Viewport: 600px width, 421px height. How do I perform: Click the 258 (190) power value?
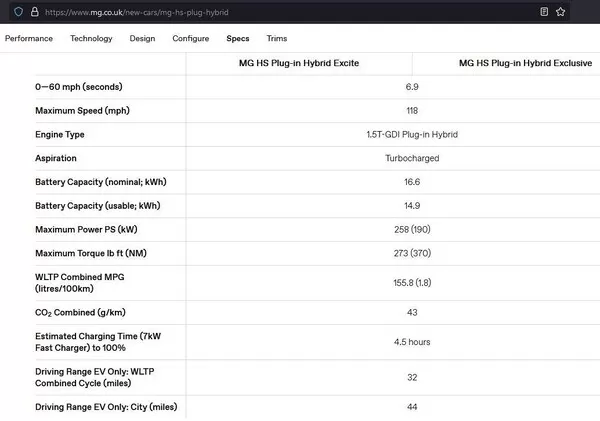tap(412, 229)
